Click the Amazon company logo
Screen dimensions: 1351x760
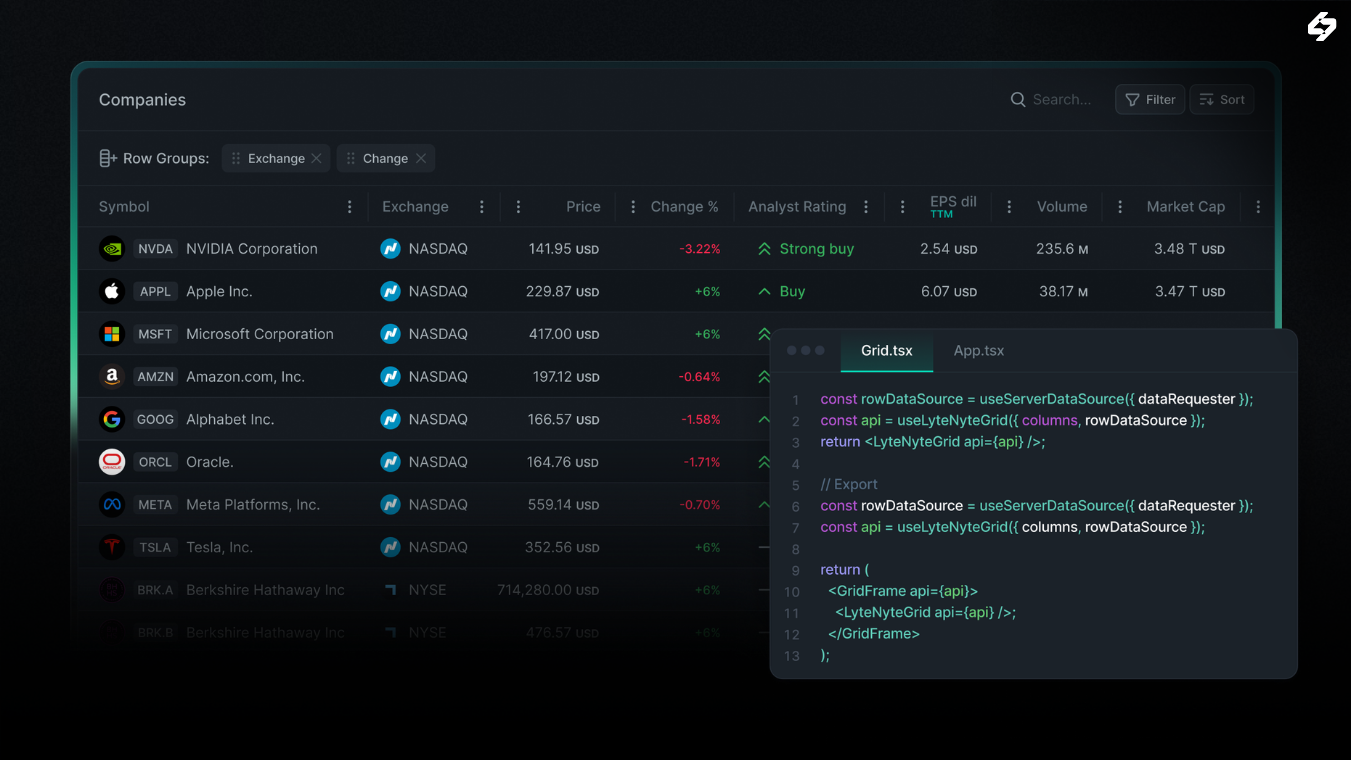(x=112, y=377)
